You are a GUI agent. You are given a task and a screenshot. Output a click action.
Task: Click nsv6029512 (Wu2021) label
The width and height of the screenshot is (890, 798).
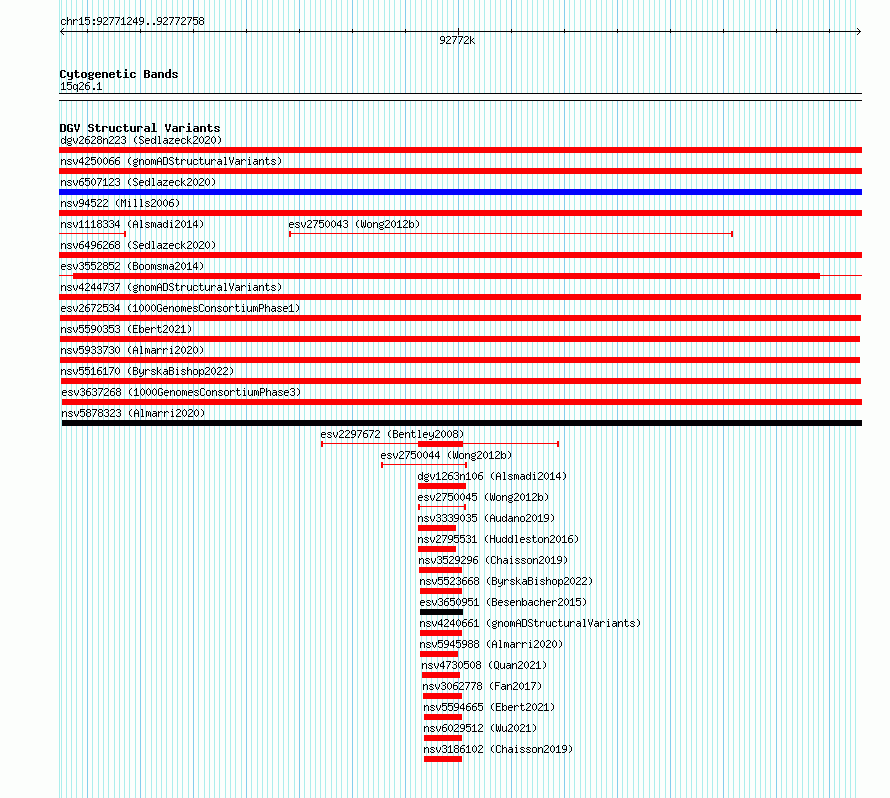(480, 728)
